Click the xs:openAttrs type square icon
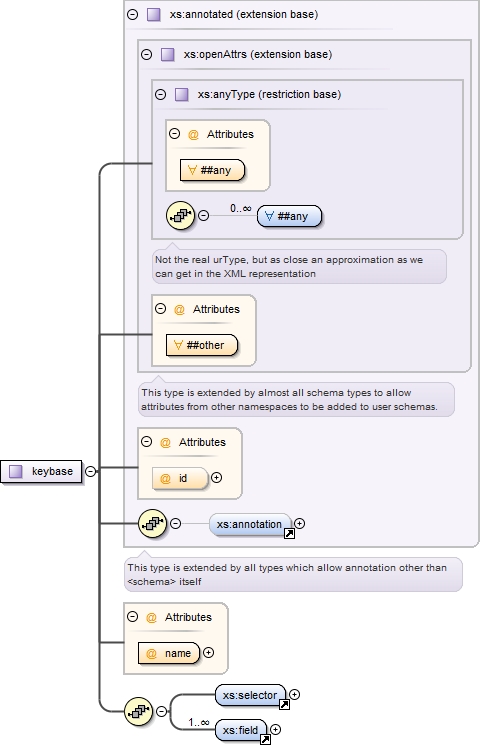The width and height of the screenshot is (481, 746). tap(167, 55)
